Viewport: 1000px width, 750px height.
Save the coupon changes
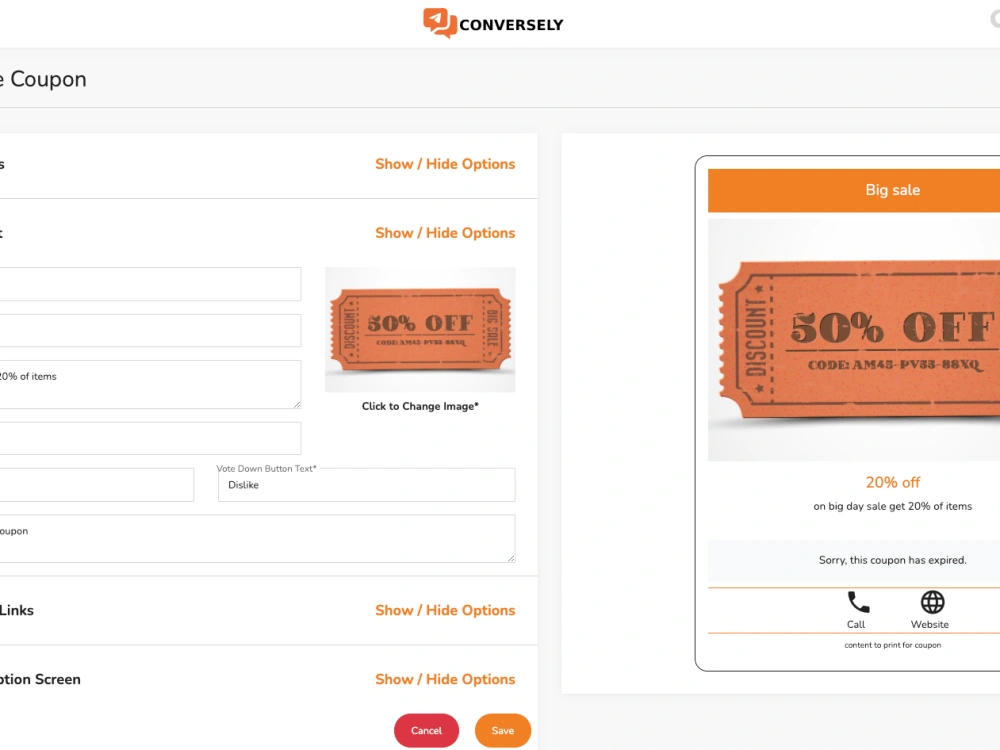coord(502,730)
